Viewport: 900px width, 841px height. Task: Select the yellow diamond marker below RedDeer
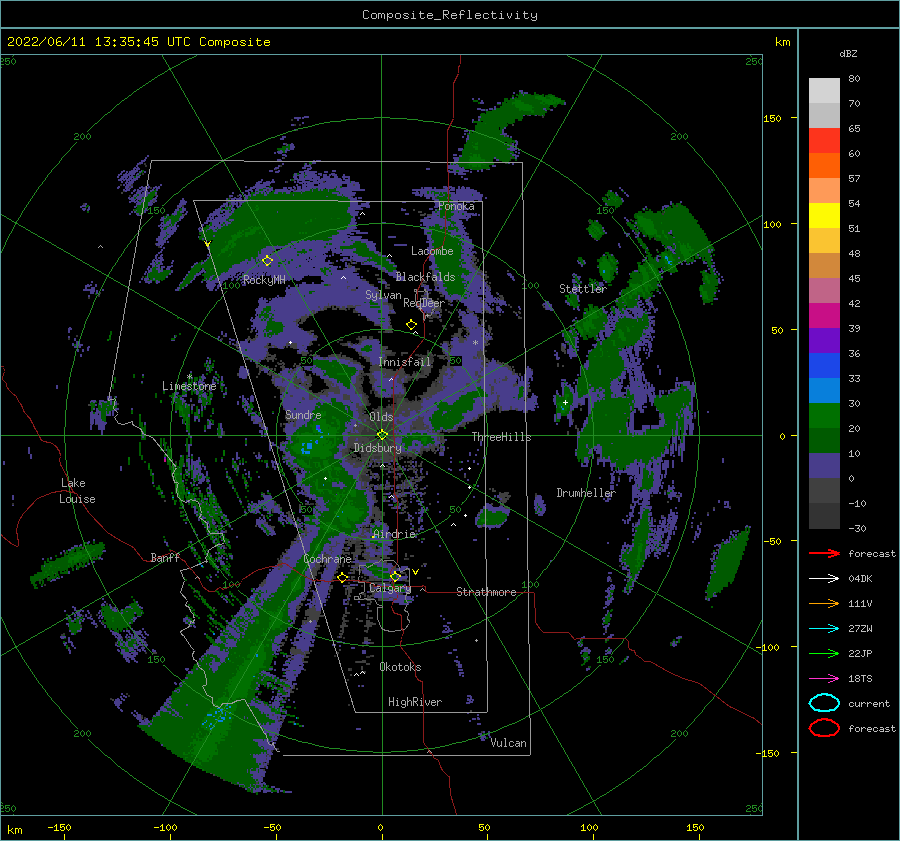click(411, 325)
